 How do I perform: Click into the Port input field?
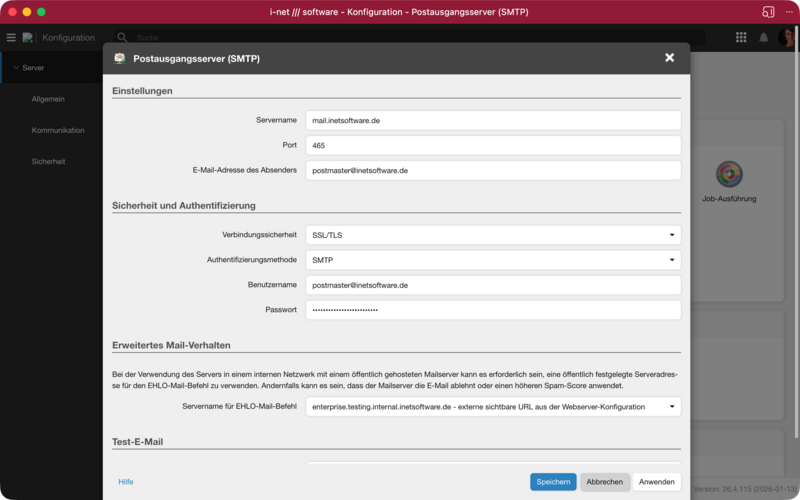[493, 145]
